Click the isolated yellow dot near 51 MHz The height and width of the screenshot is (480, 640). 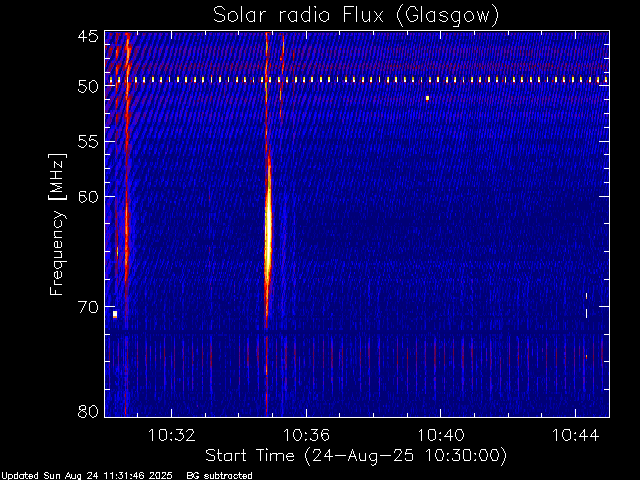point(427,98)
